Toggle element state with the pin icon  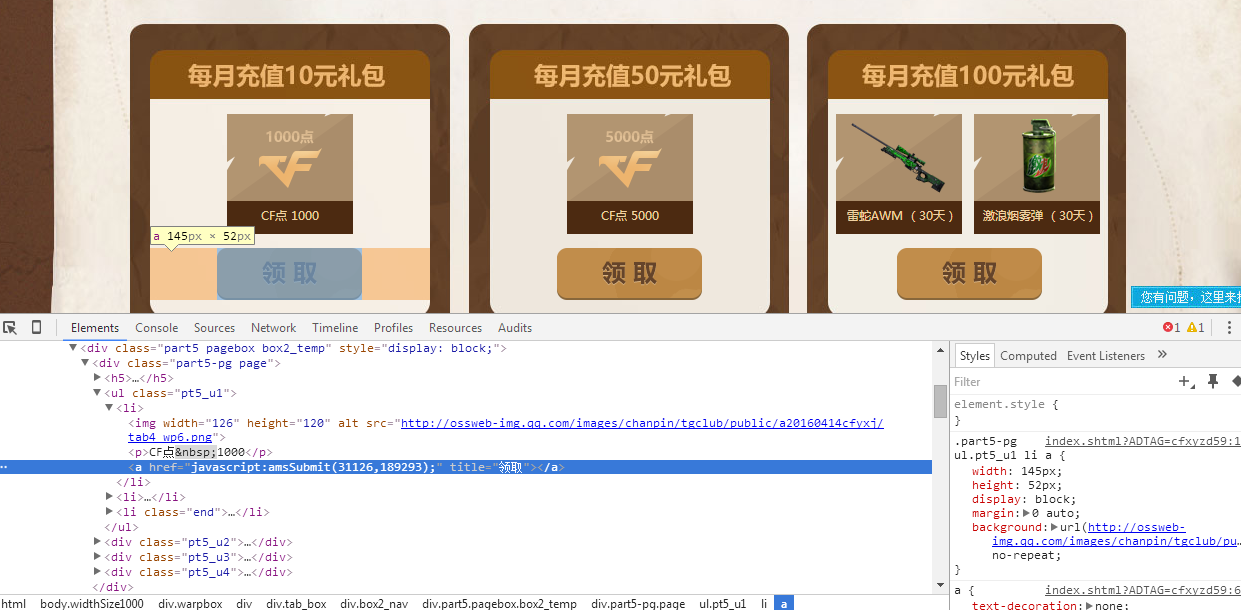coord(1213,381)
